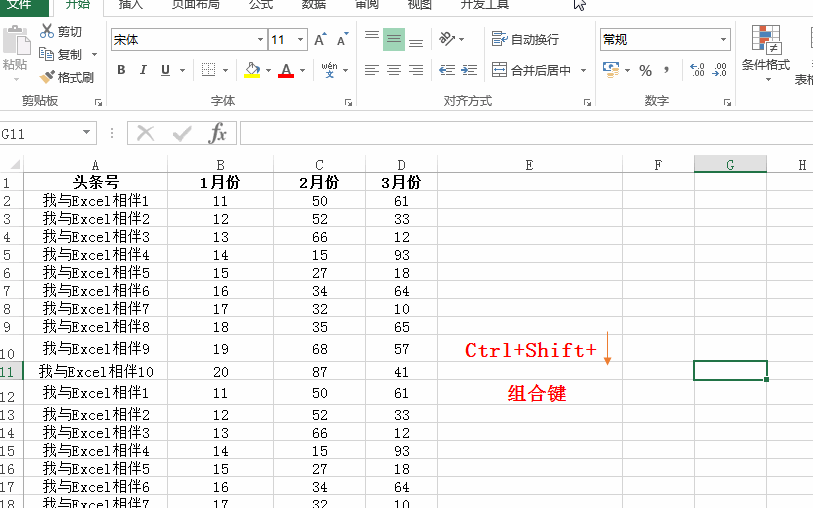The height and width of the screenshot is (508, 813).
Task: Expand merge and center dropdown arrow
Action: [x=583, y=70]
